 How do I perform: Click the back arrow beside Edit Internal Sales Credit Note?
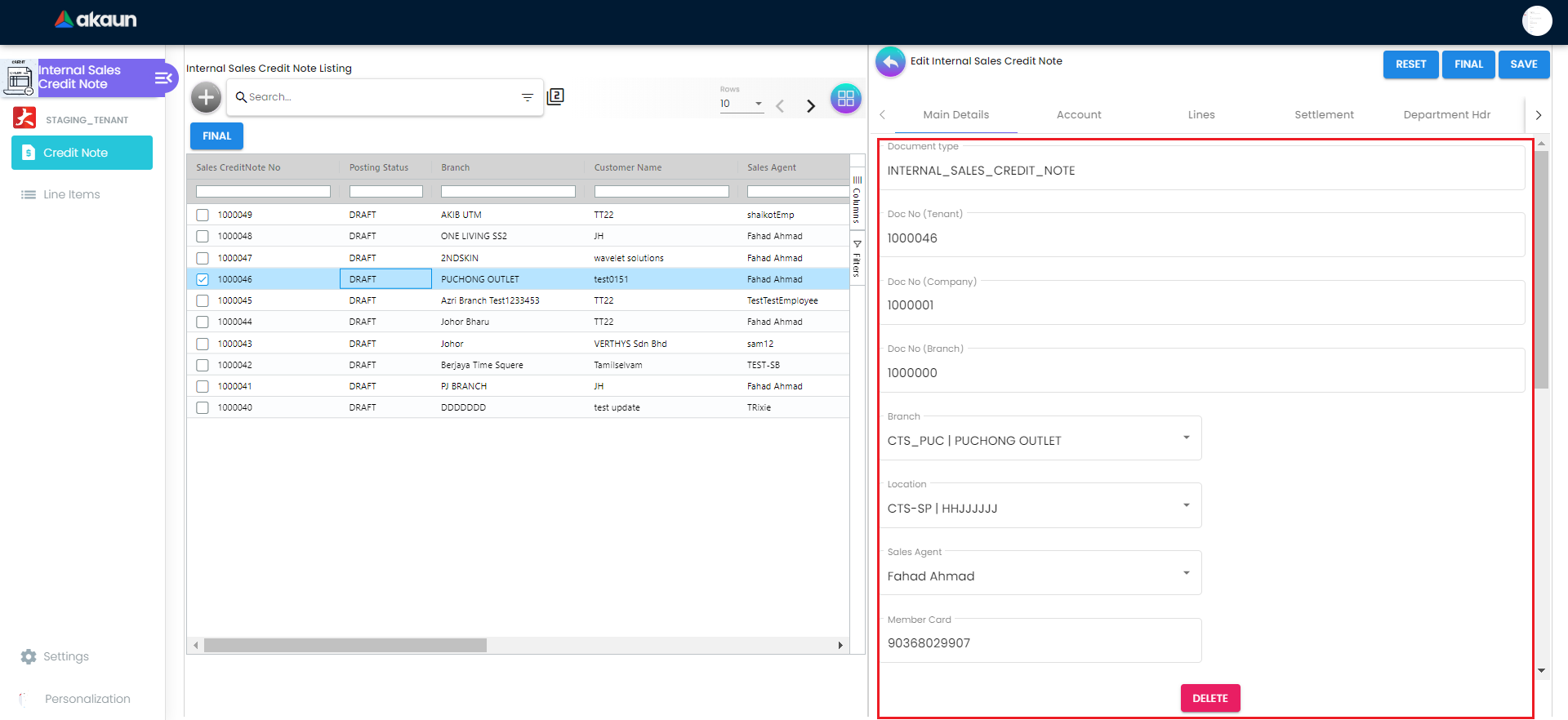point(890,62)
